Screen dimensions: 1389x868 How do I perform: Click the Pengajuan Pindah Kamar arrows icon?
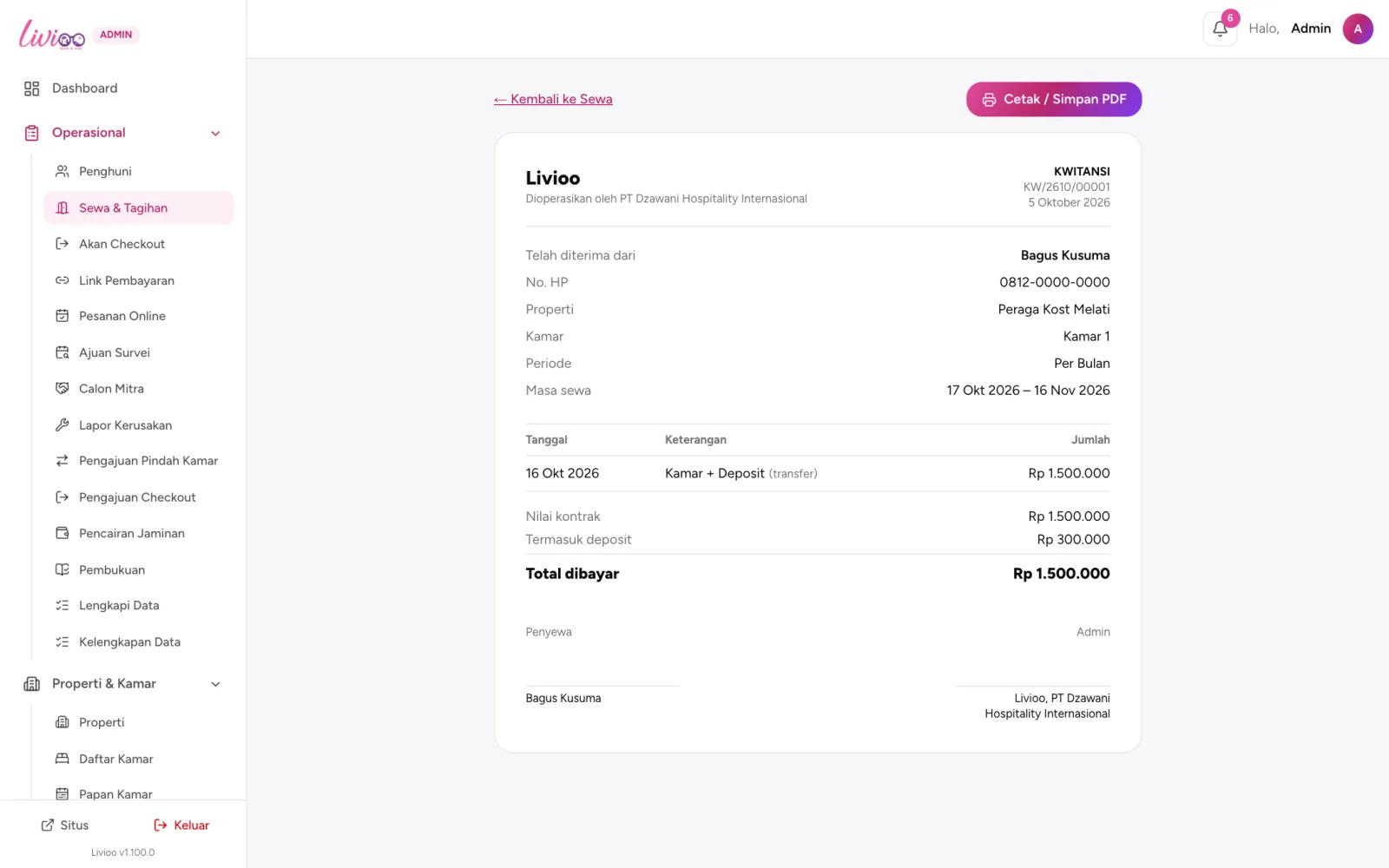(63, 461)
